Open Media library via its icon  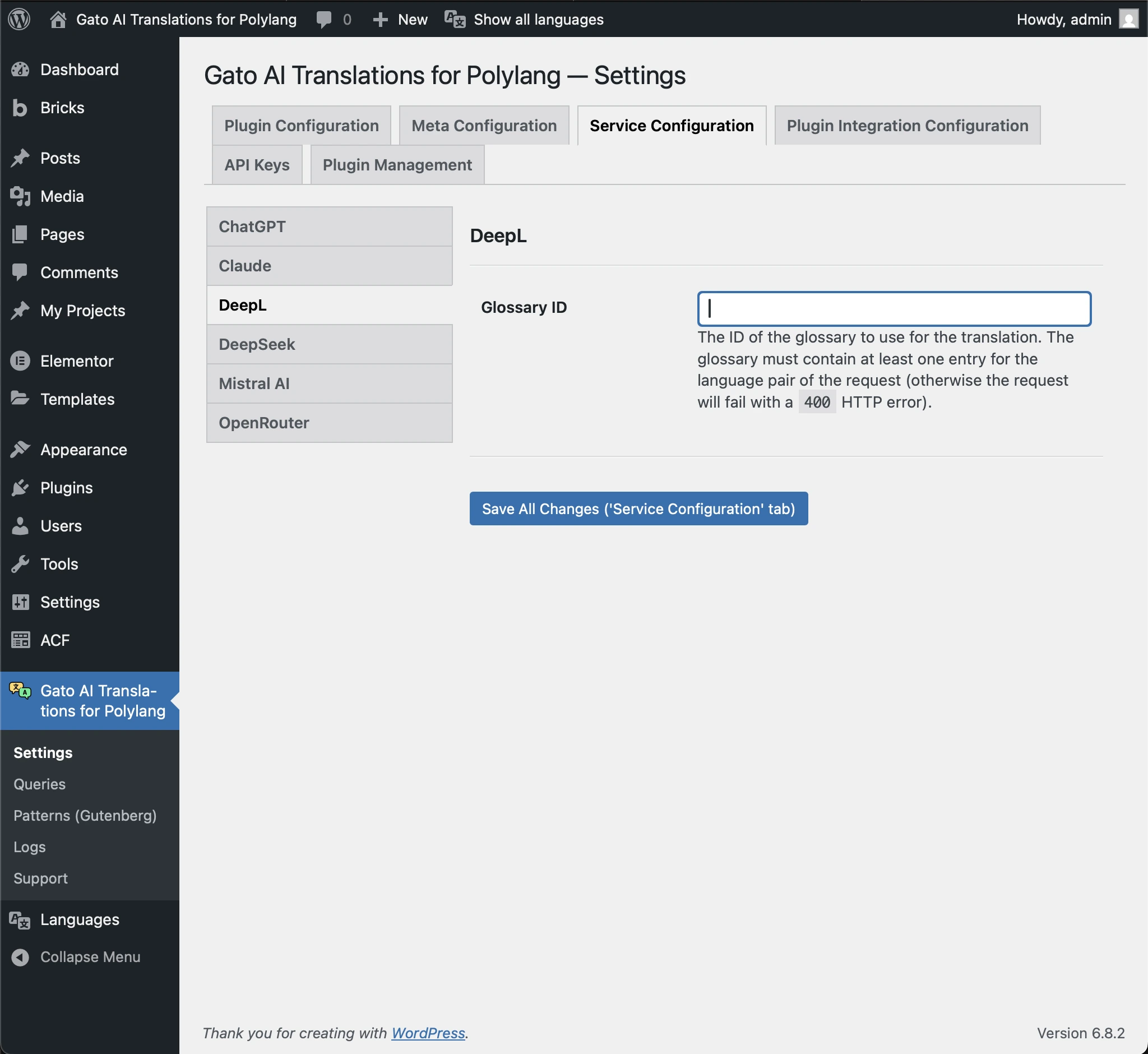tap(21, 196)
